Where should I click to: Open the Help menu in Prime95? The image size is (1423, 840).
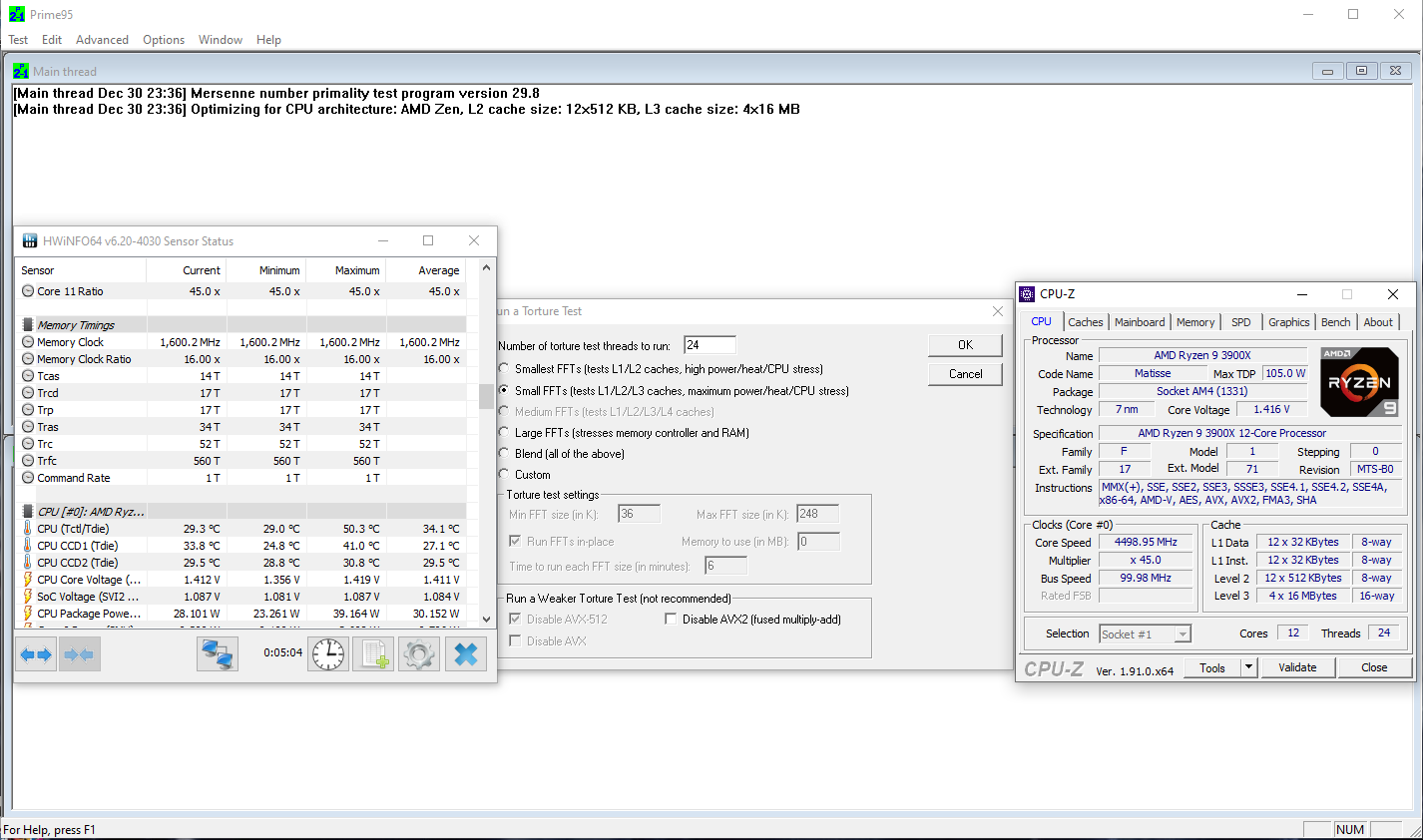[x=268, y=40]
